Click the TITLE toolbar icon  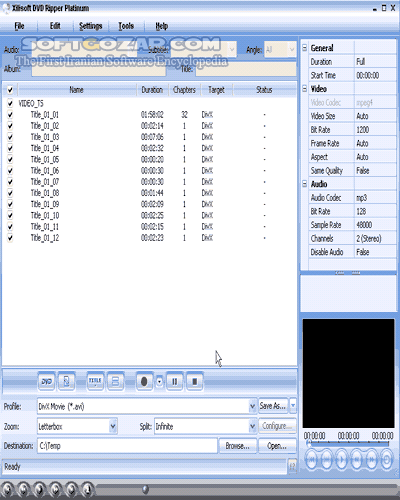pos(95,381)
